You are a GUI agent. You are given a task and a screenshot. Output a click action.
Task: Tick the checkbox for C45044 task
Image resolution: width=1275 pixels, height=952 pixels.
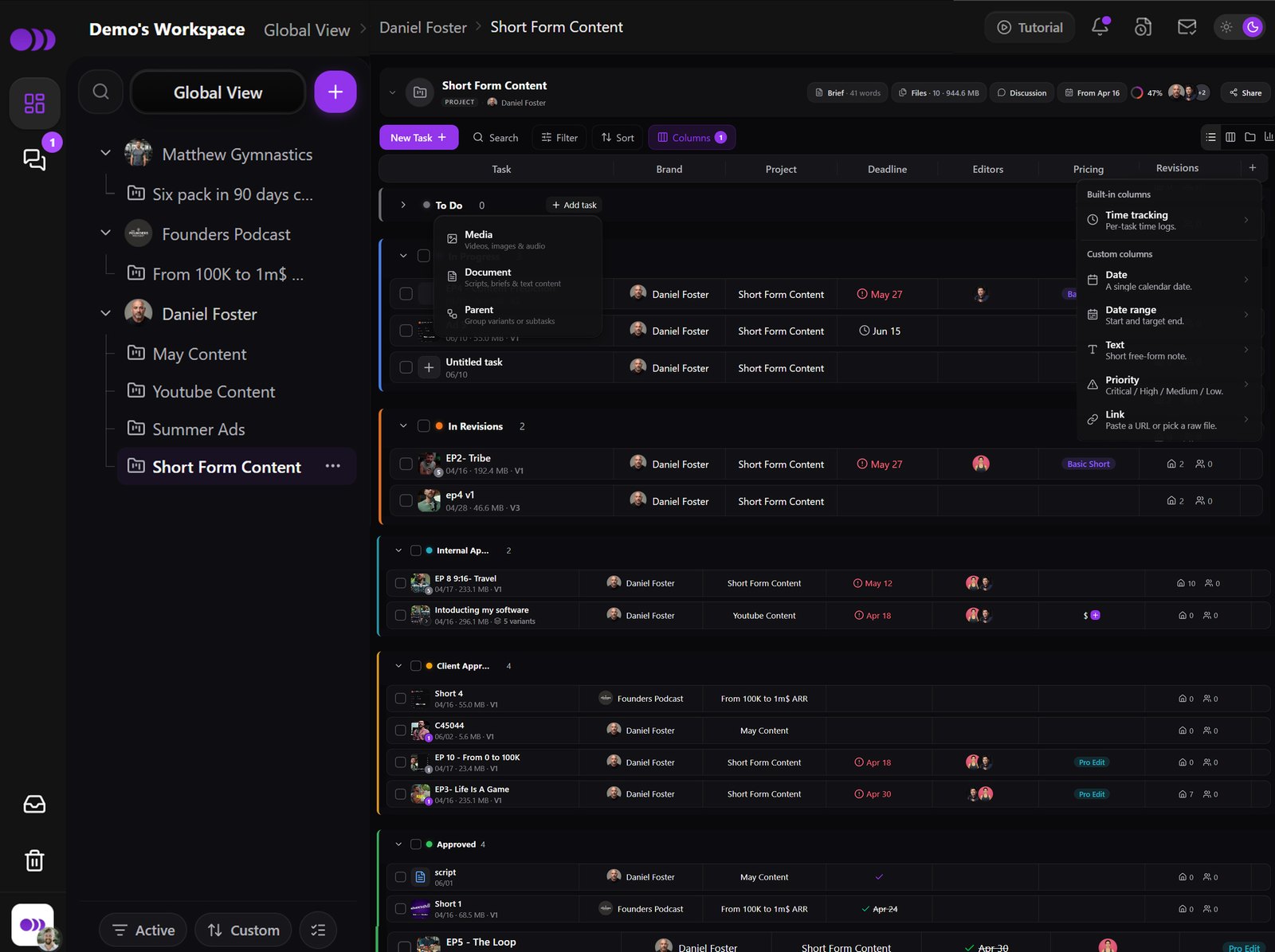click(x=401, y=731)
